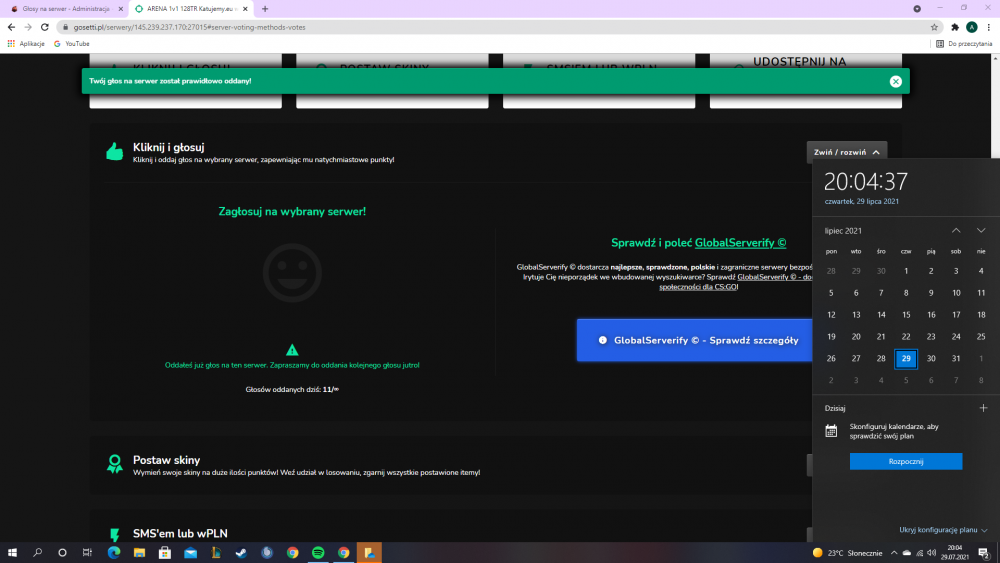1000x563 pixels.
Task: Open File Explorer from the taskbar
Action: (x=139, y=552)
